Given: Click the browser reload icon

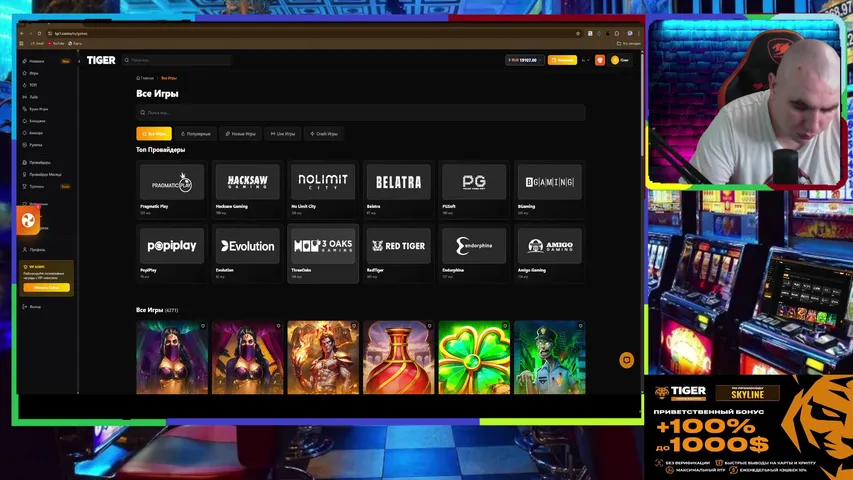Looking at the screenshot, I should tap(39, 33).
